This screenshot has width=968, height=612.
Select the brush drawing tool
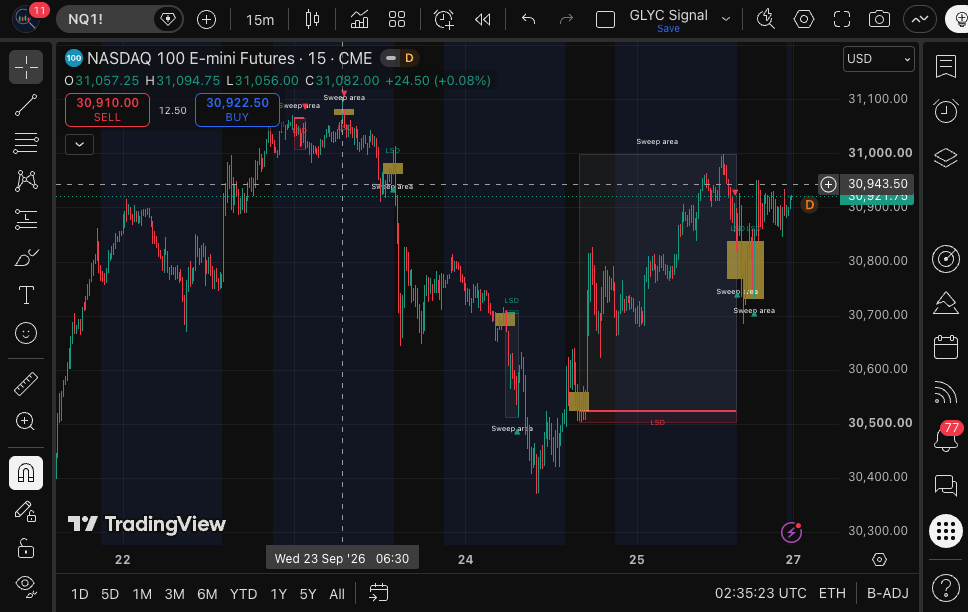pyautogui.click(x=26, y=257)
